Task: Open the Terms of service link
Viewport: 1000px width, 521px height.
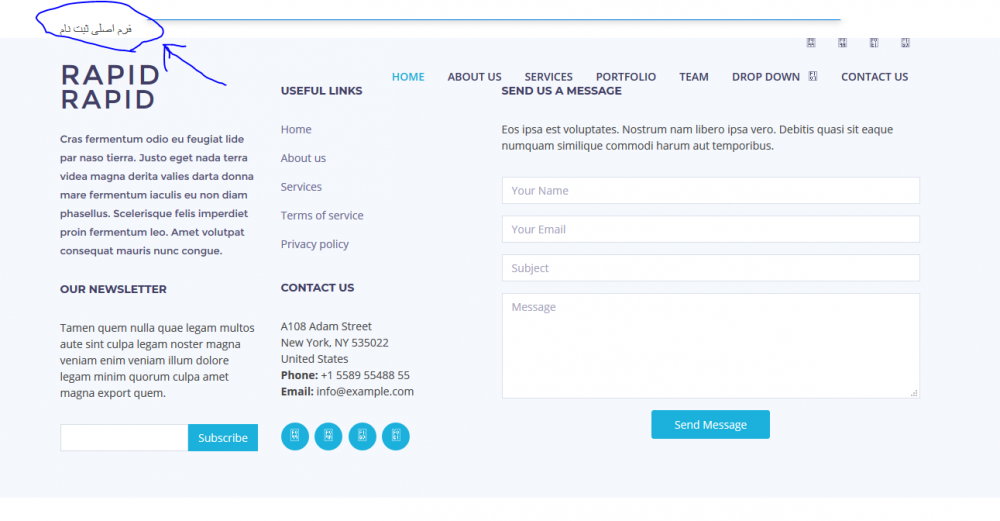Action: coord(322,216)
